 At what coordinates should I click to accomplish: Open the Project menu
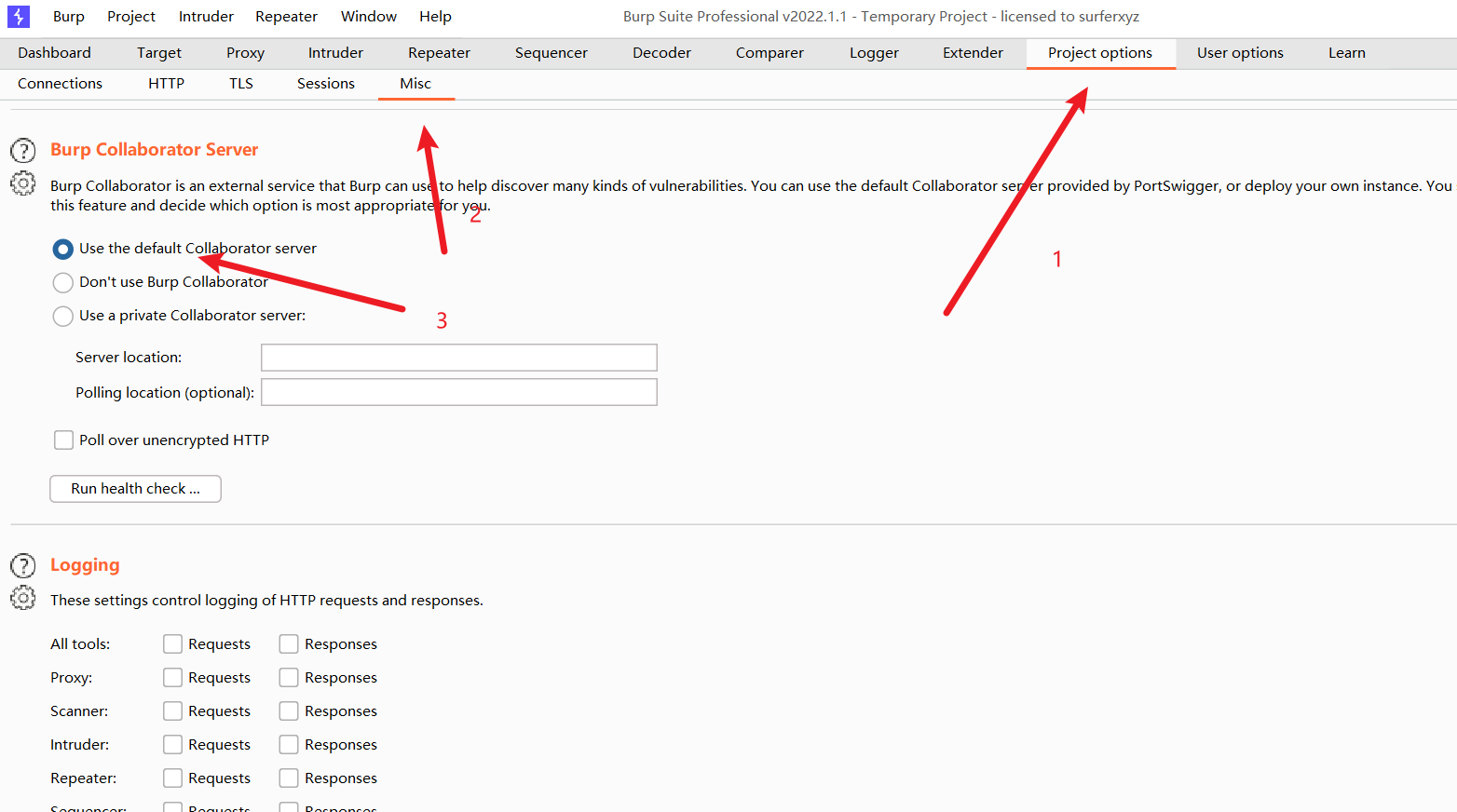(131, 16)
